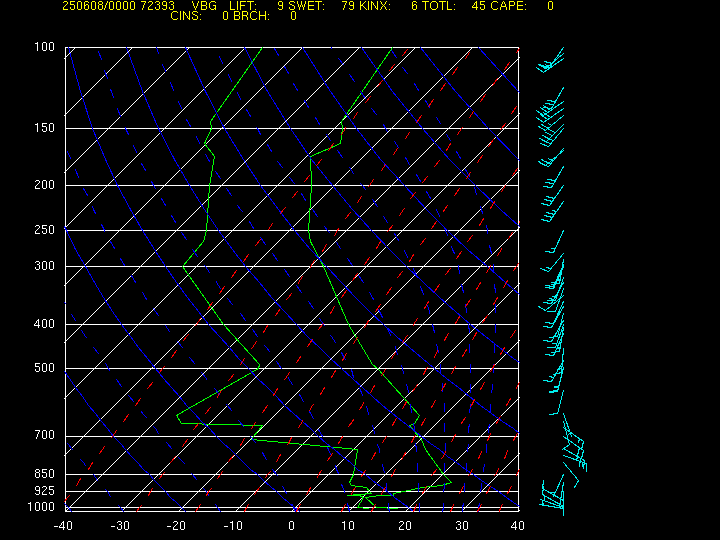Click the 100 pressure level label
The width and height of the screenshot is (720, 540).
click(45, 47)
